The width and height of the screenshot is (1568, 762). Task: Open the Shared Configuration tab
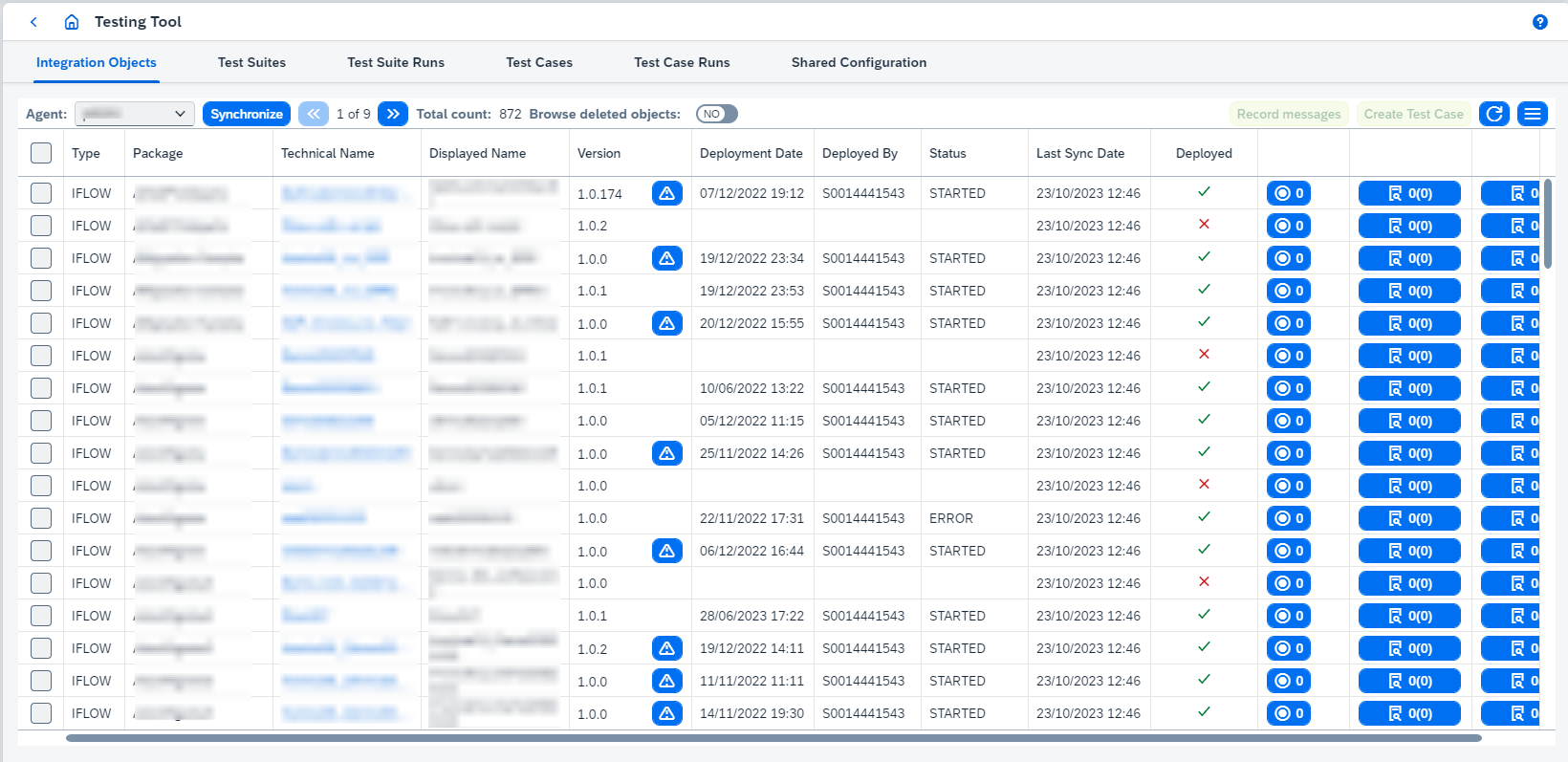point(859,62)
